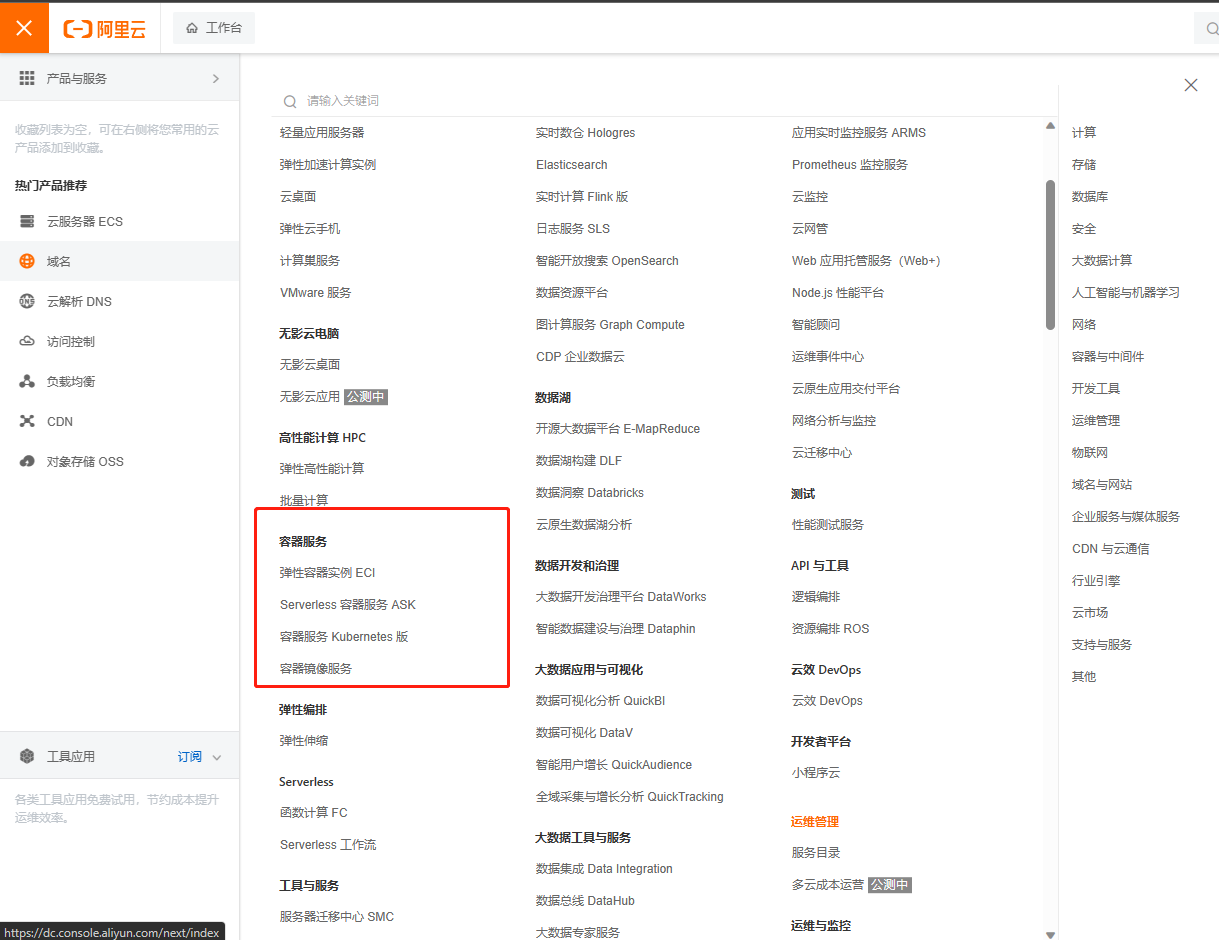This screenshot has height=940, width=1219.
Task: Click the product list scroll-down arrow
Action: (1050, 934)
